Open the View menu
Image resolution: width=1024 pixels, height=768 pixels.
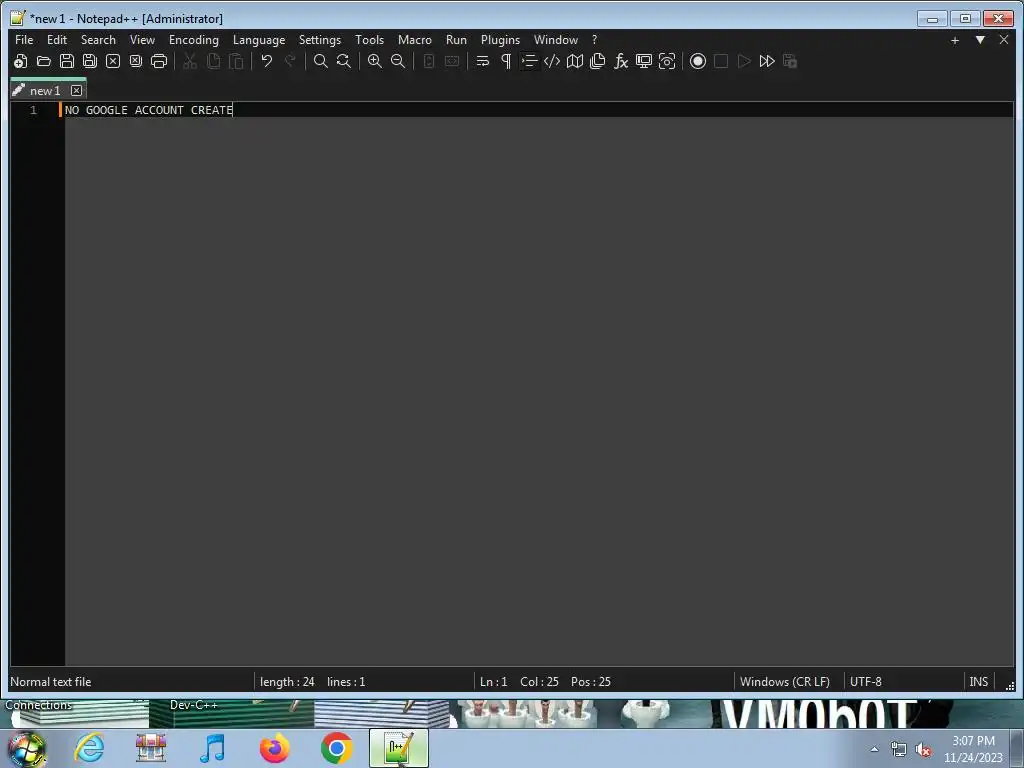pos(142,40)
